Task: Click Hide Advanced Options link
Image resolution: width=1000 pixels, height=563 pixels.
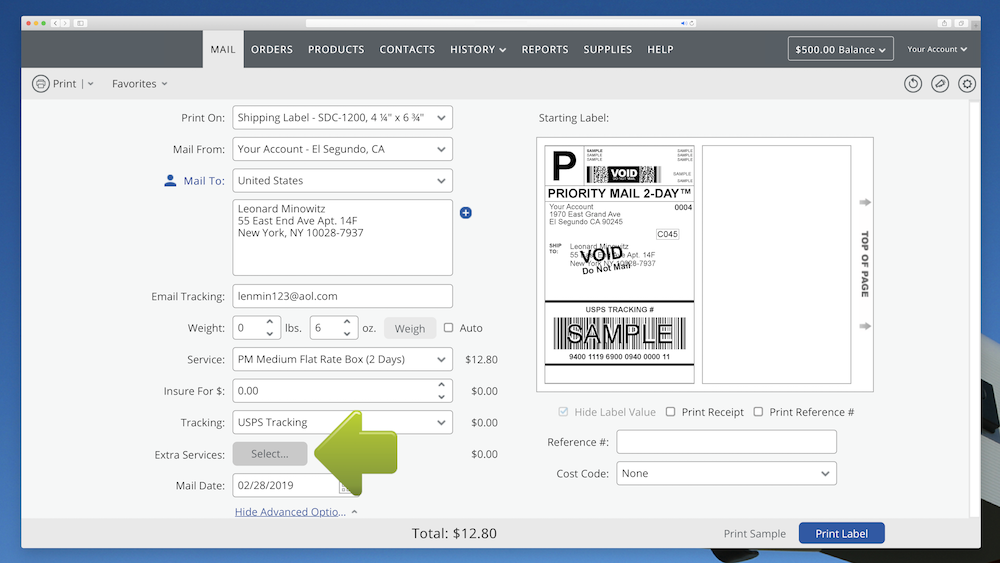Action: click(290, 511)
